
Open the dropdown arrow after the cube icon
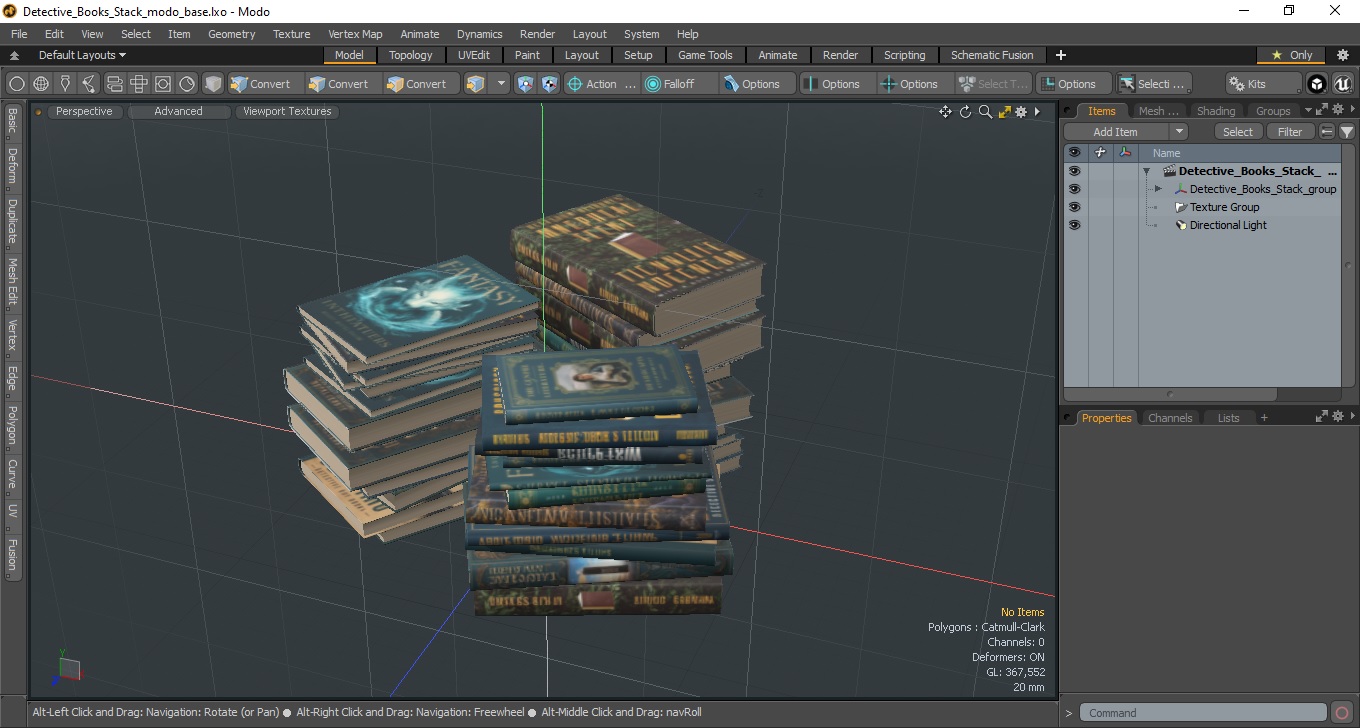coord(501,84)
